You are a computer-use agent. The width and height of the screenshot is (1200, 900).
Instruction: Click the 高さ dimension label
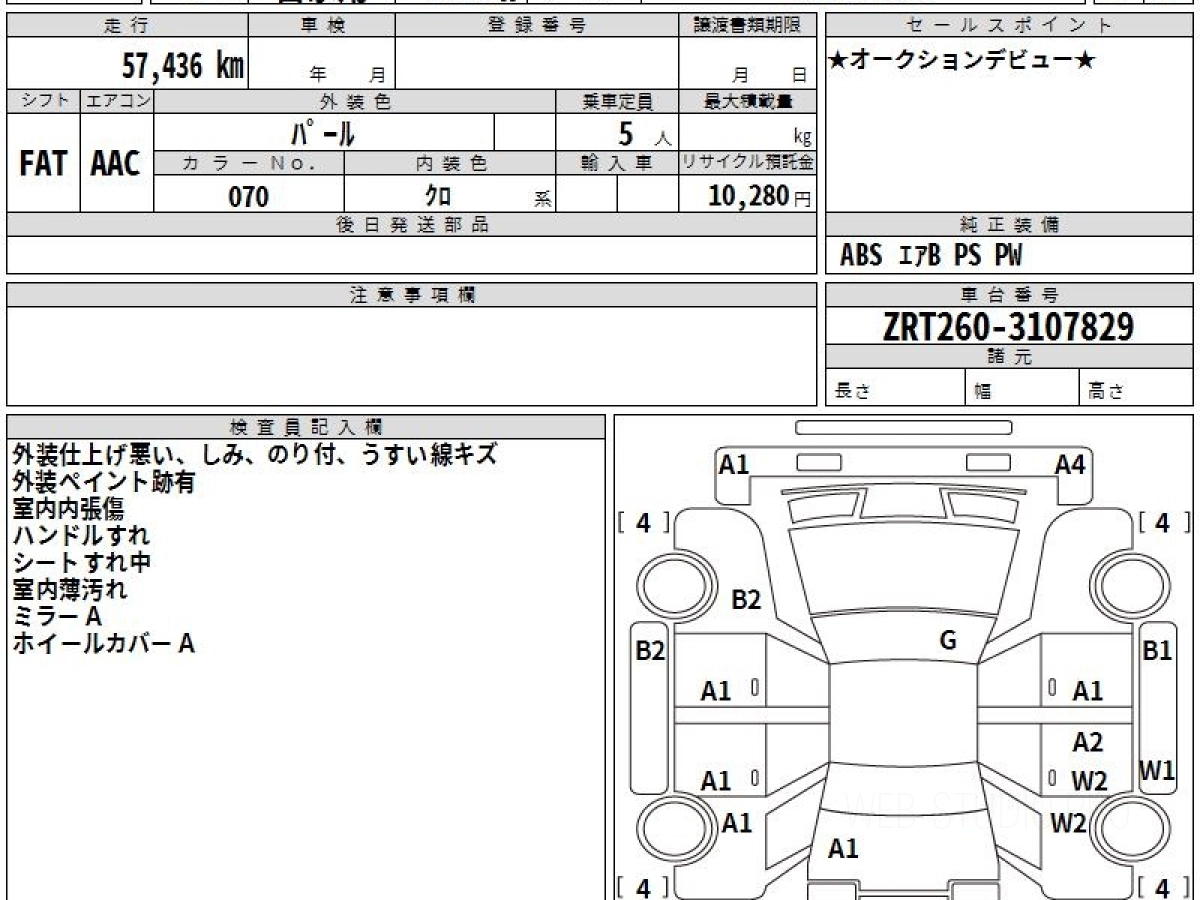pyautogui.click(x=1106, y=392)
